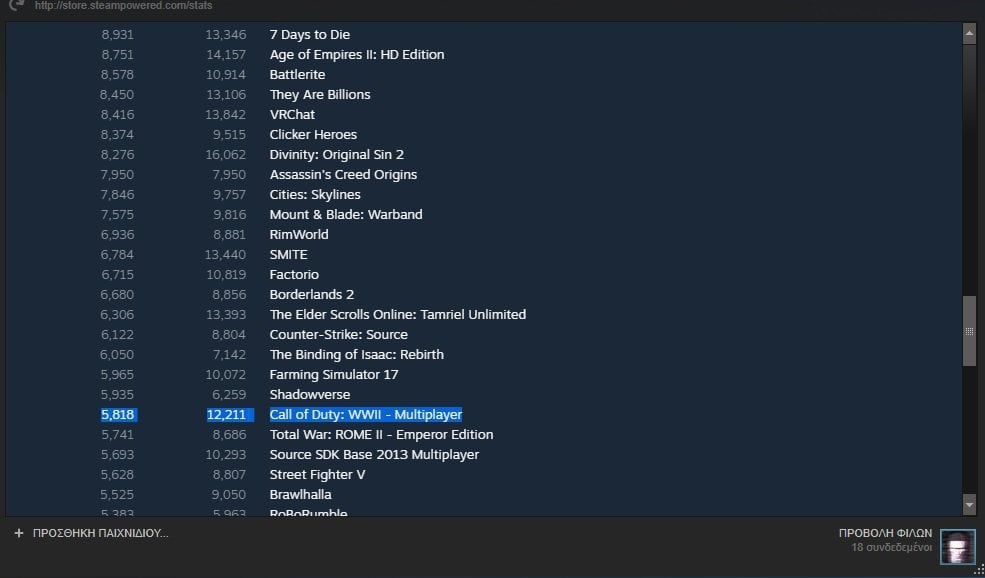Click the page reload icon
Image resolution: width=985 pixels, height=578 pixels.
(16, 5)
